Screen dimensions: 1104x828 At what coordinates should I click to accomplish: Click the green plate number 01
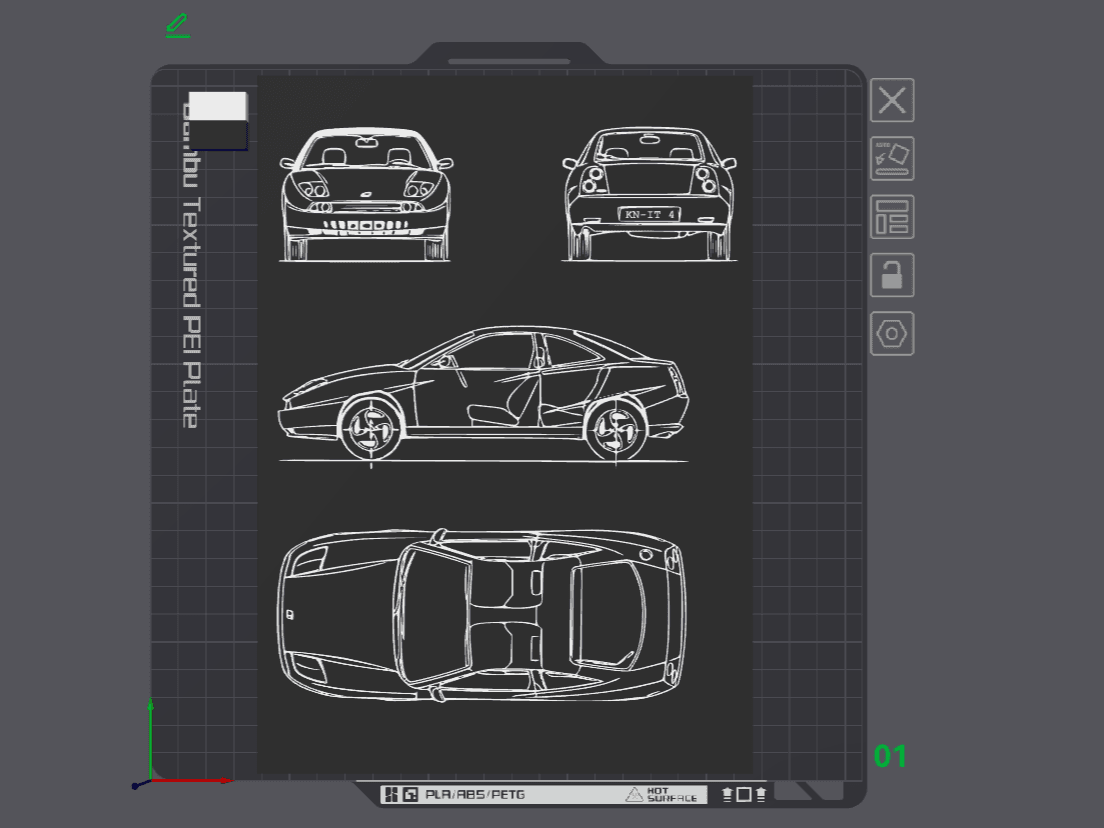point(890,757)
